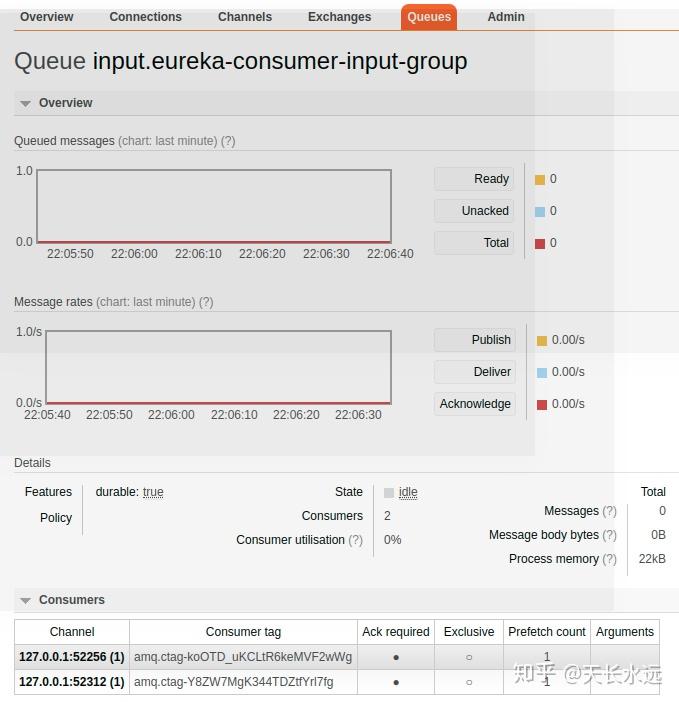Open Consumer utilisation help (?)

coord(355,540)
